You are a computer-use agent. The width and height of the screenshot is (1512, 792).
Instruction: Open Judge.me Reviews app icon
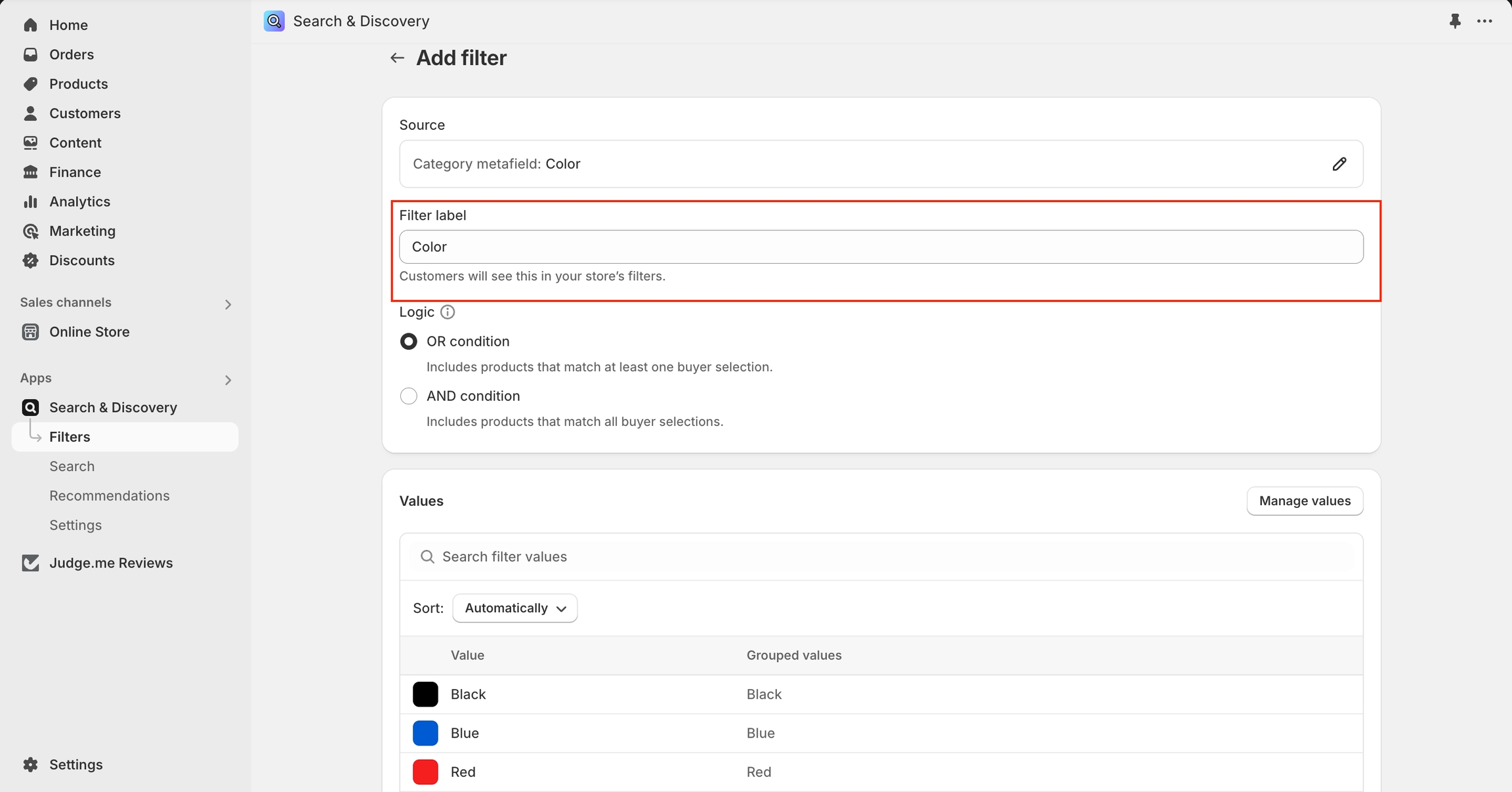tap(30, 563)
